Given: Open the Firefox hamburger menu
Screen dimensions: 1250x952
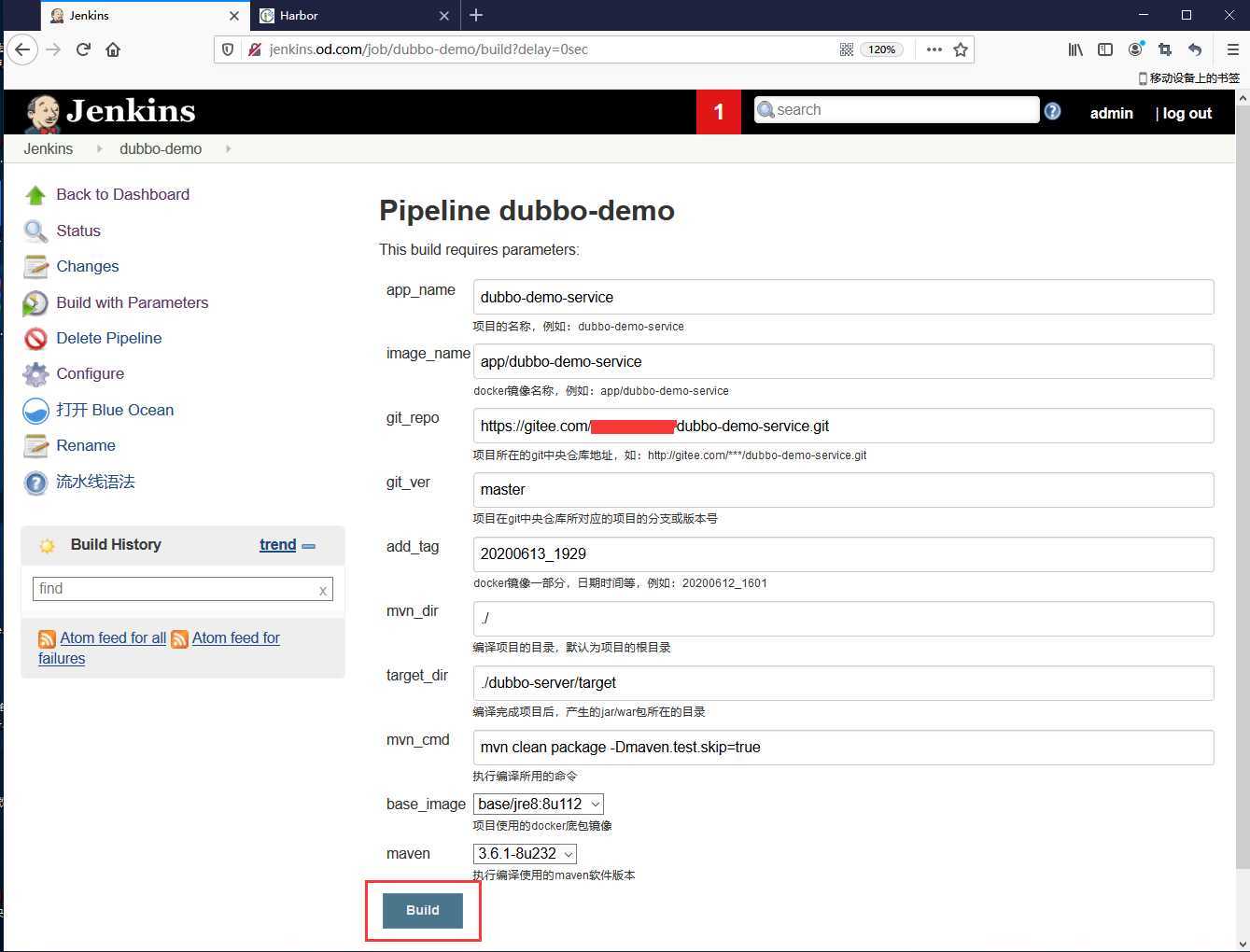Looking at the screenshot, I should [x=1231, y=49].
